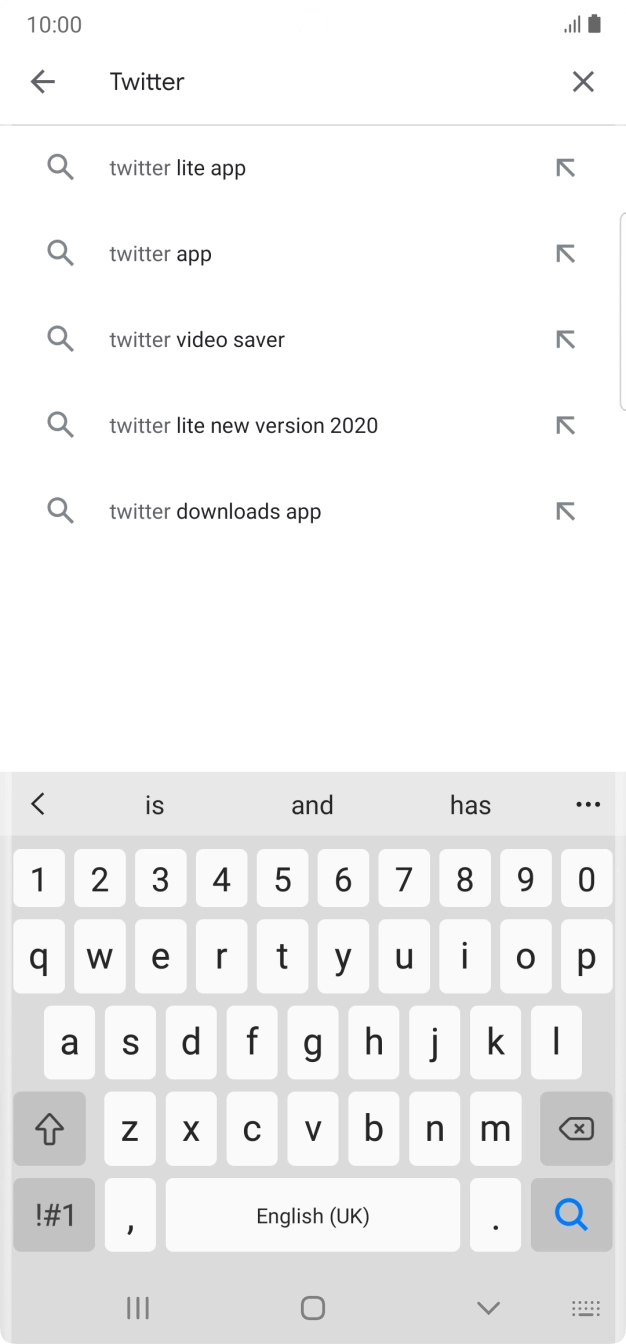Tap the search icon next to 'twitter lite app'
The image size is (626, 1344).
coord(60,167)
